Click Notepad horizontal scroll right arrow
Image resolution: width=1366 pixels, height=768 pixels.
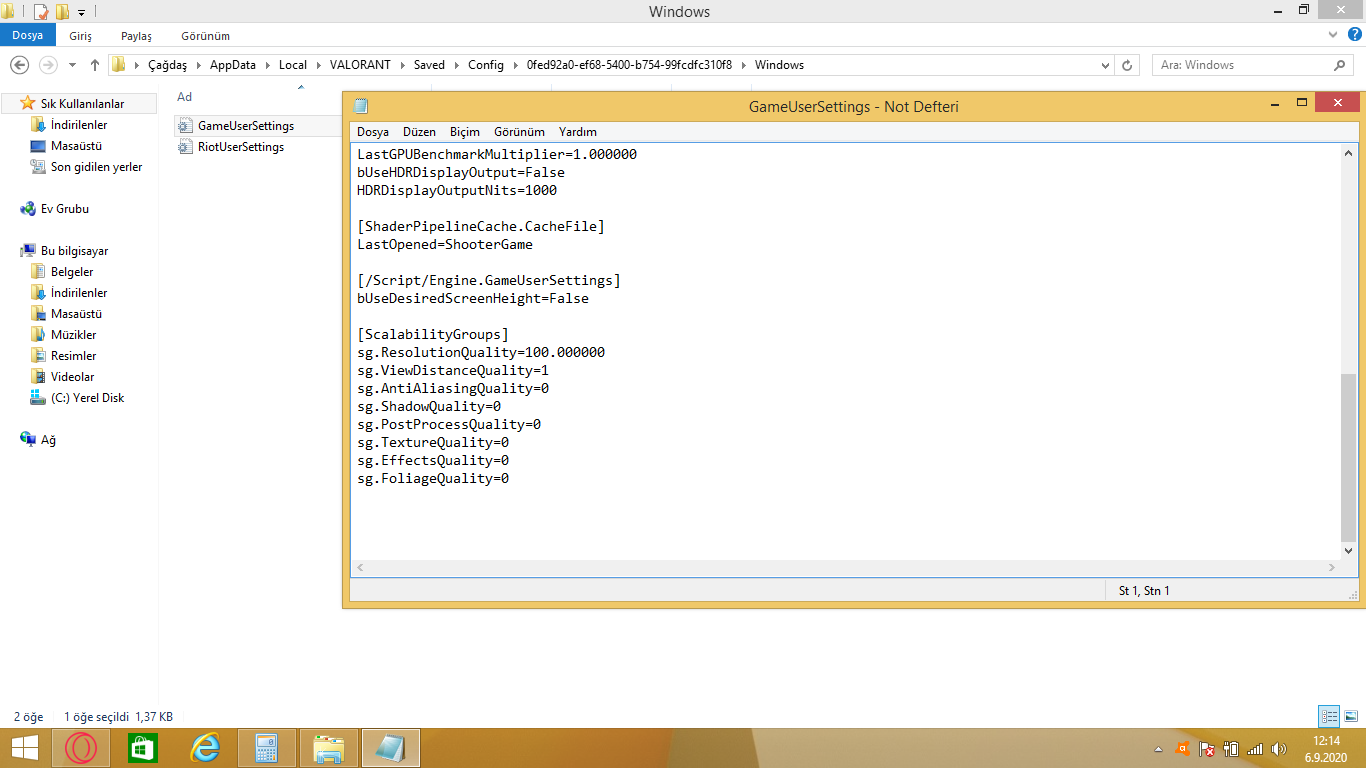[1331, 568]
